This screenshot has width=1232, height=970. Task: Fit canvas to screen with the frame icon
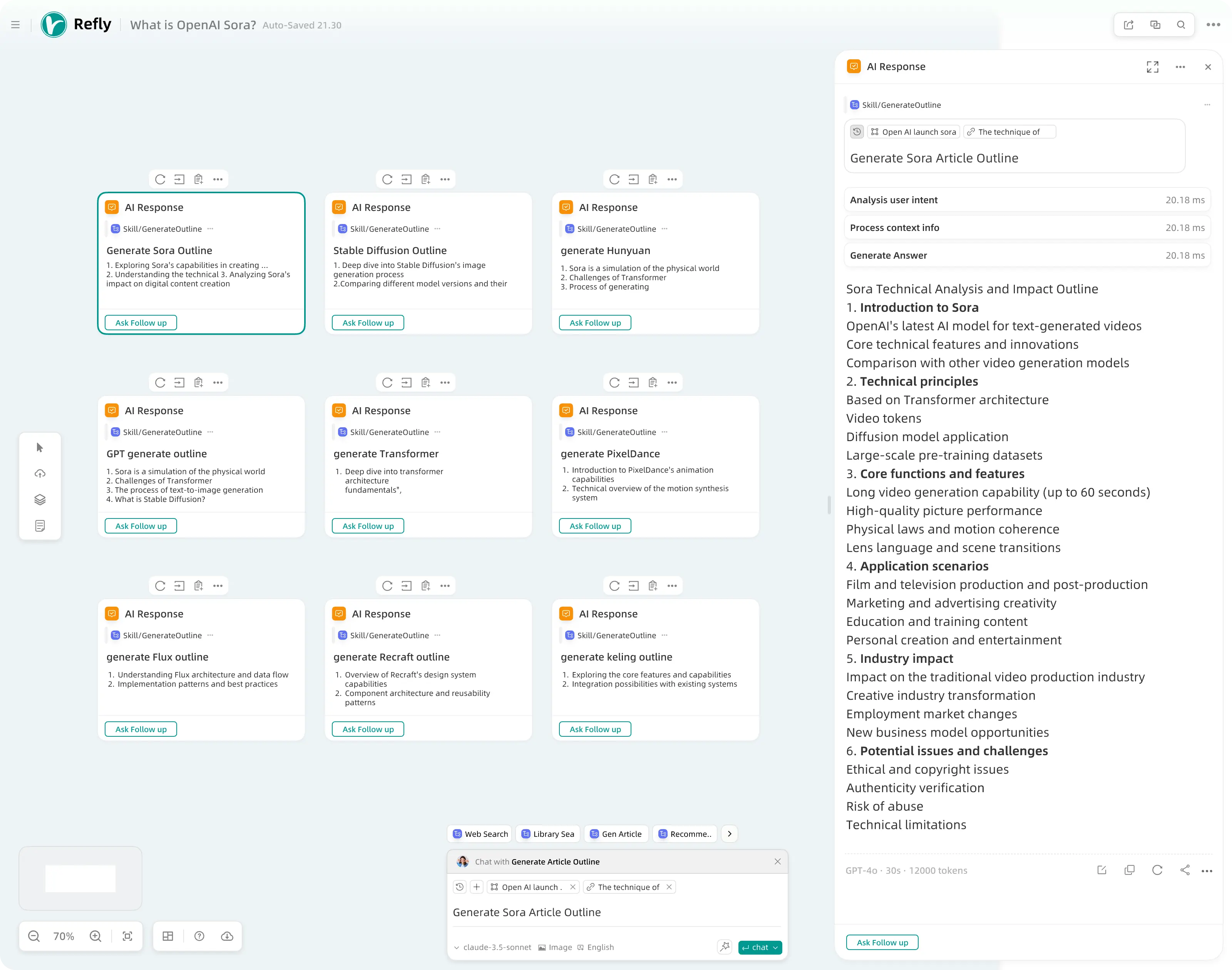tap(127, 936)
